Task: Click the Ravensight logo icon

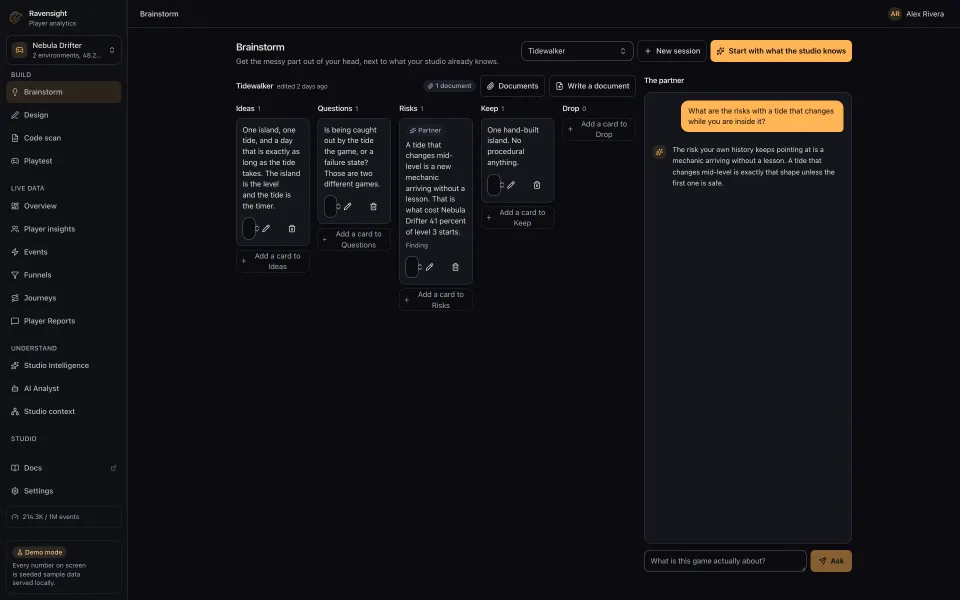Action: (16, 18)
